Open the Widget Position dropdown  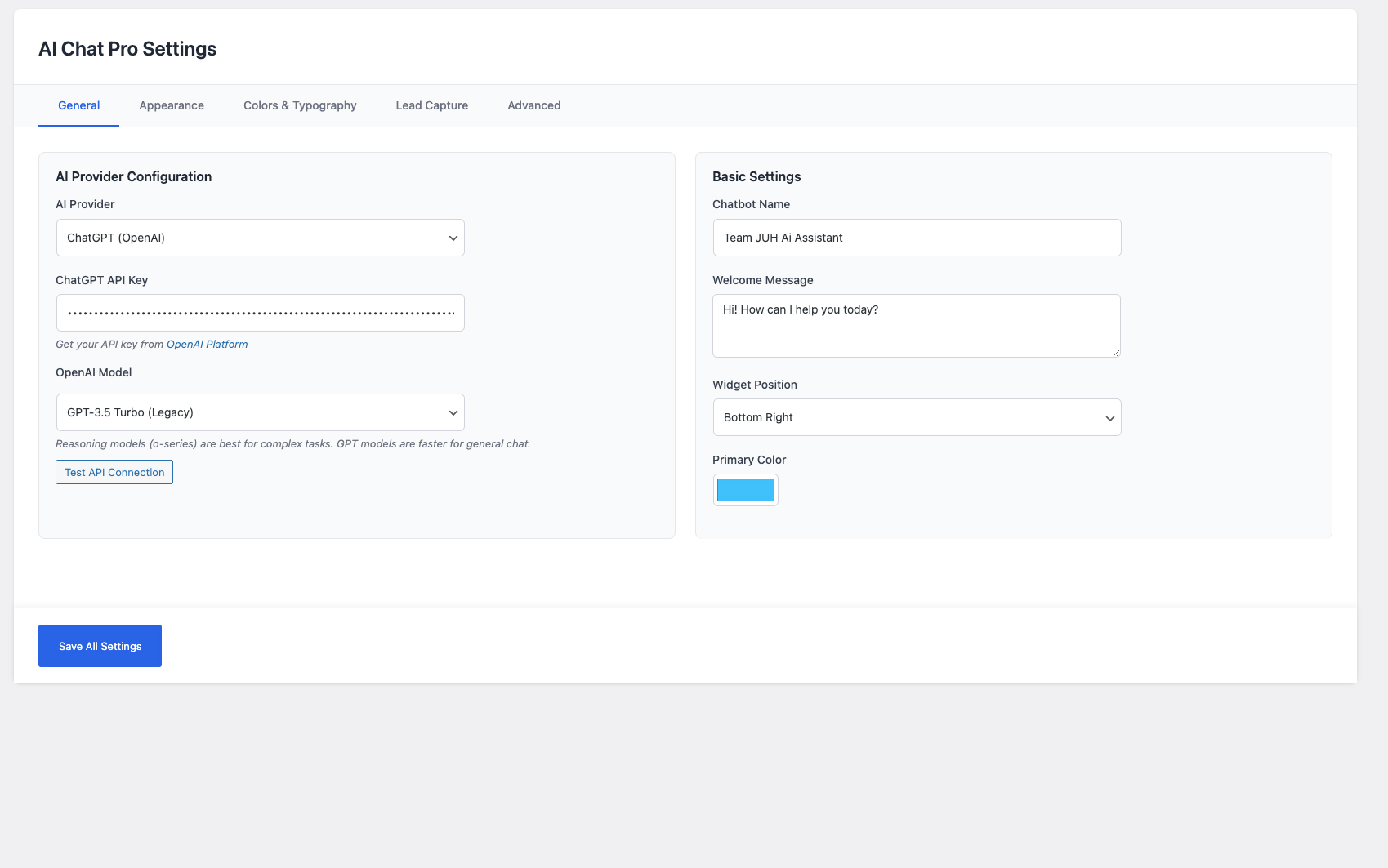[x=917, y=417]
